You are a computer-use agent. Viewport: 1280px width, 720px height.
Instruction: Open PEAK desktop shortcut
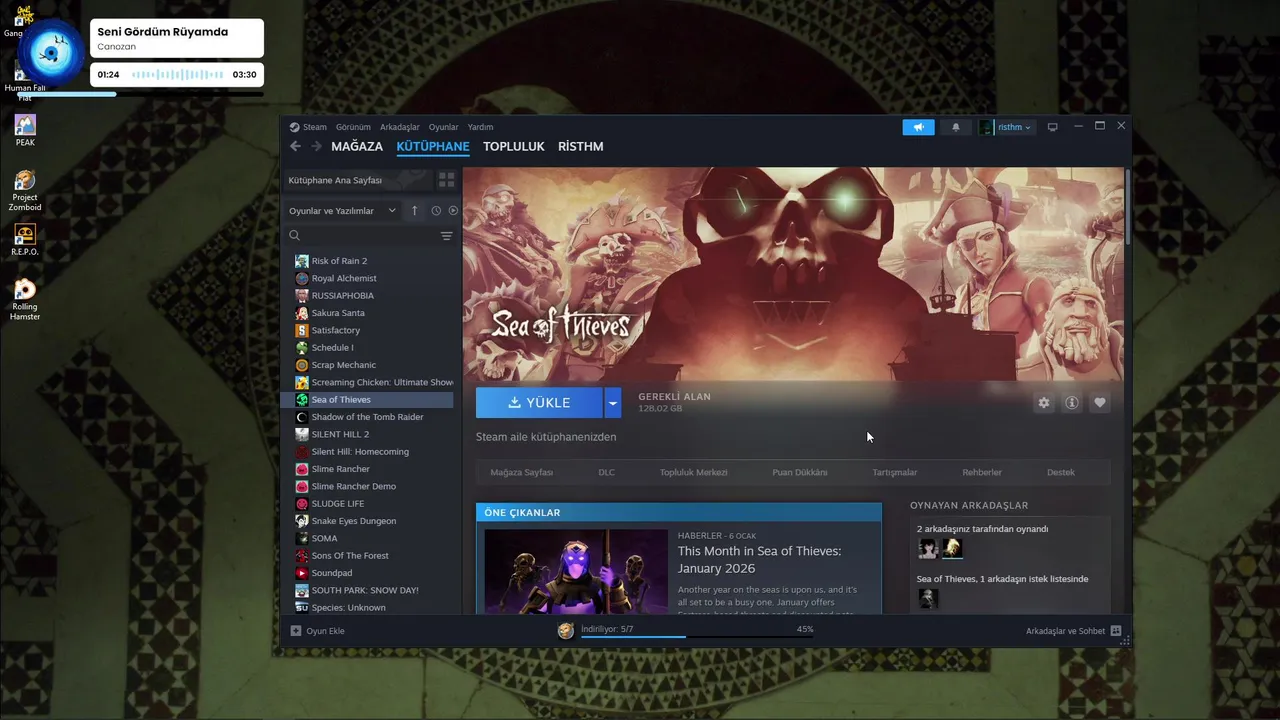click(25, 130)
